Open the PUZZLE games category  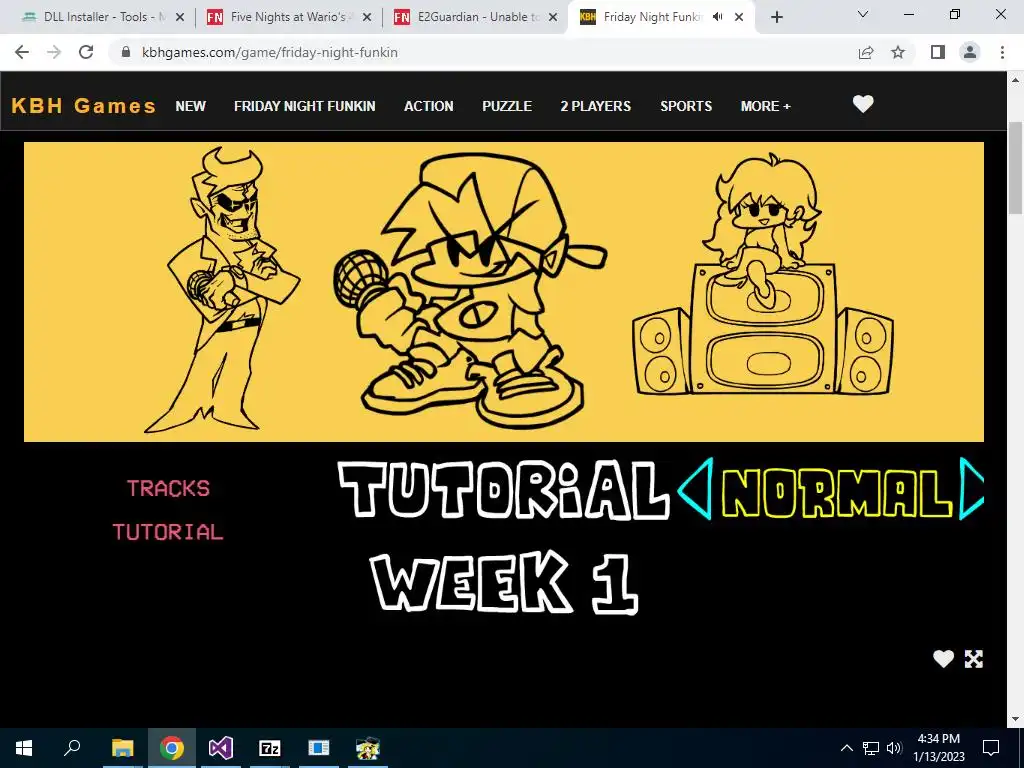point(507,106)
